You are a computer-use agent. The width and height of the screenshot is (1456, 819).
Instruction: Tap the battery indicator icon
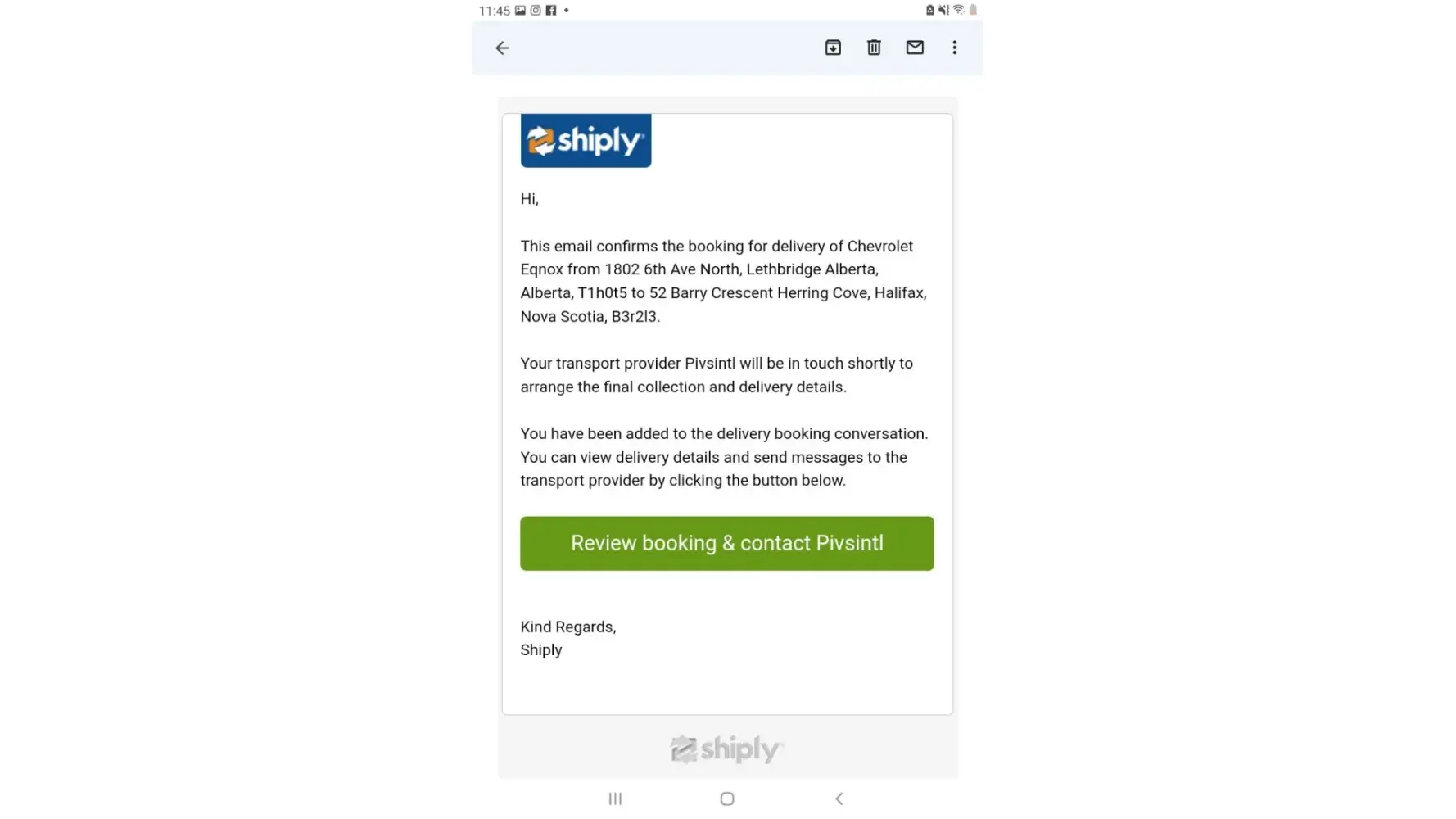(973, 11)
